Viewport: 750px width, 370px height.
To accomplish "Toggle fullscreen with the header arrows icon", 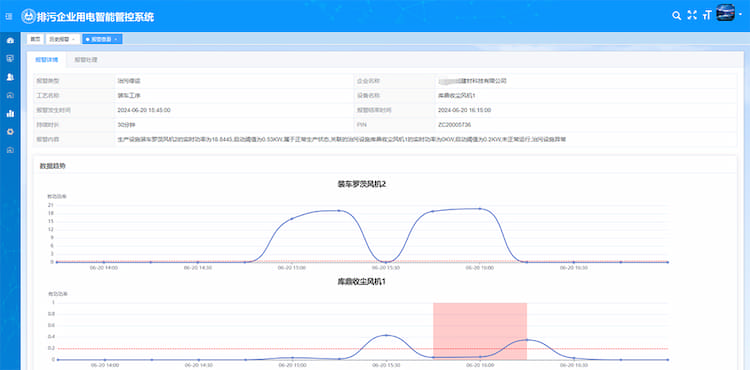I will pos(692,15).
